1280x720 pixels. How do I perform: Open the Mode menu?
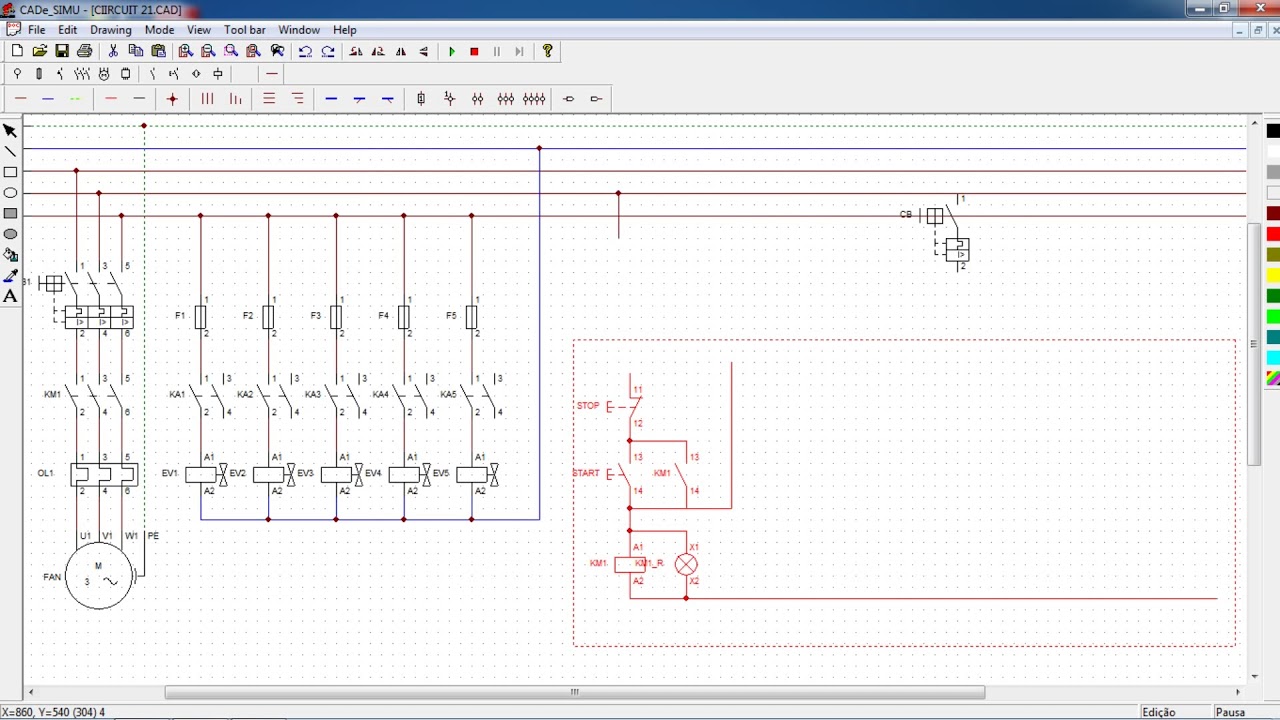pos(159,30)
